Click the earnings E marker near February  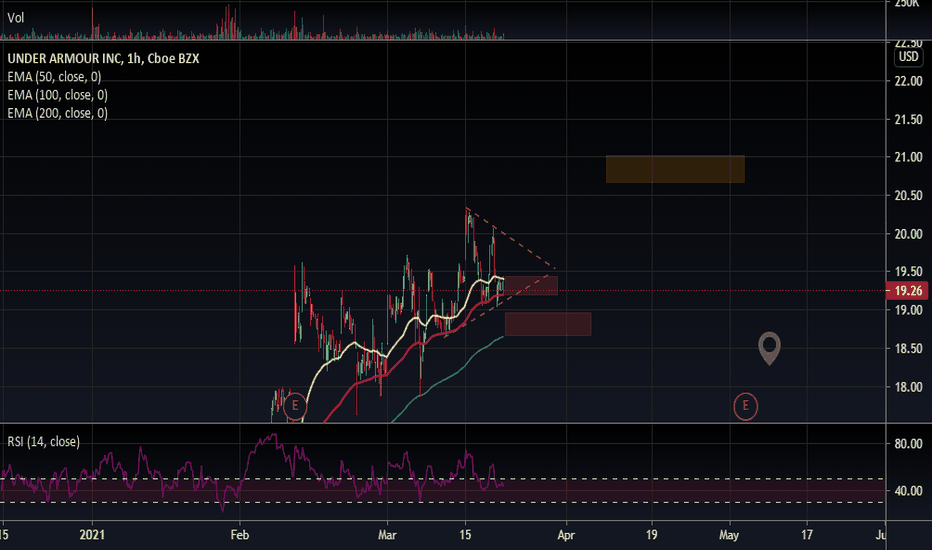pyautogui.click(x=295, y=406)
